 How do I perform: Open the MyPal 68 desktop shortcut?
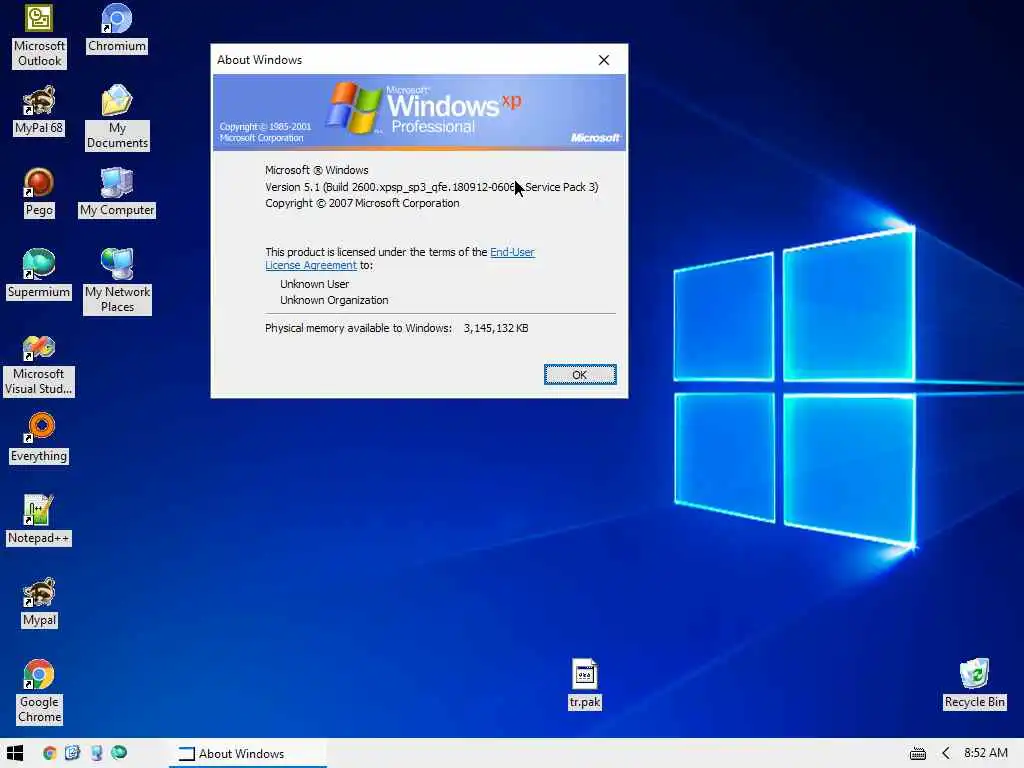[x=39, y=110]
